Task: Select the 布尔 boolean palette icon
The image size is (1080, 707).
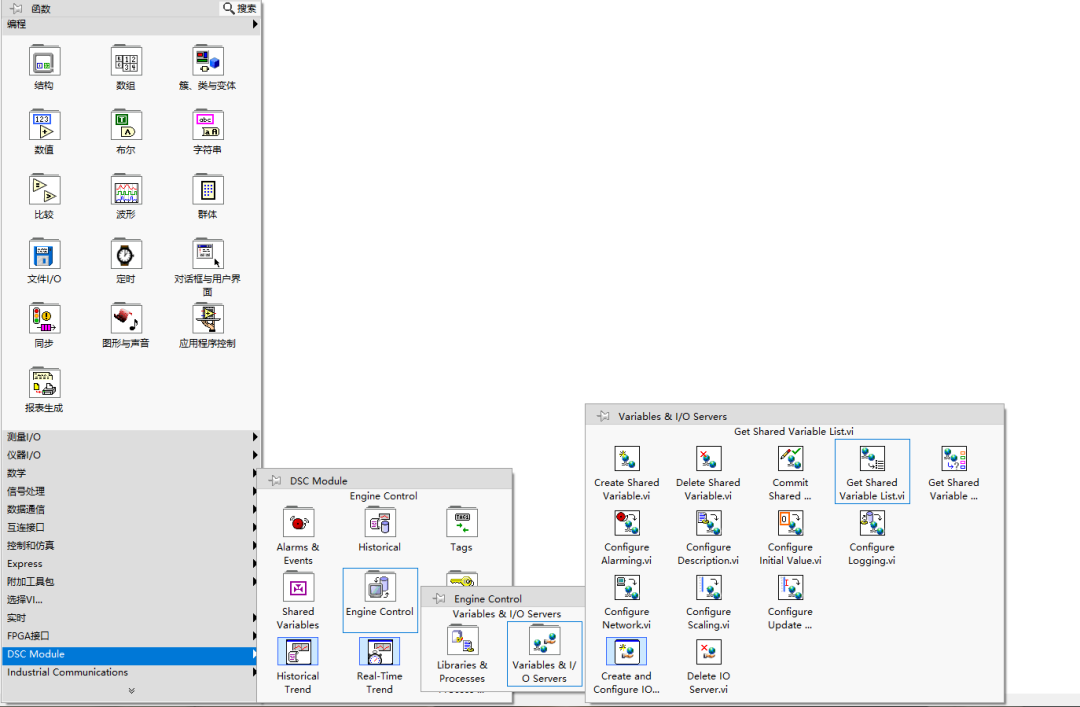Action: (126, 125)
